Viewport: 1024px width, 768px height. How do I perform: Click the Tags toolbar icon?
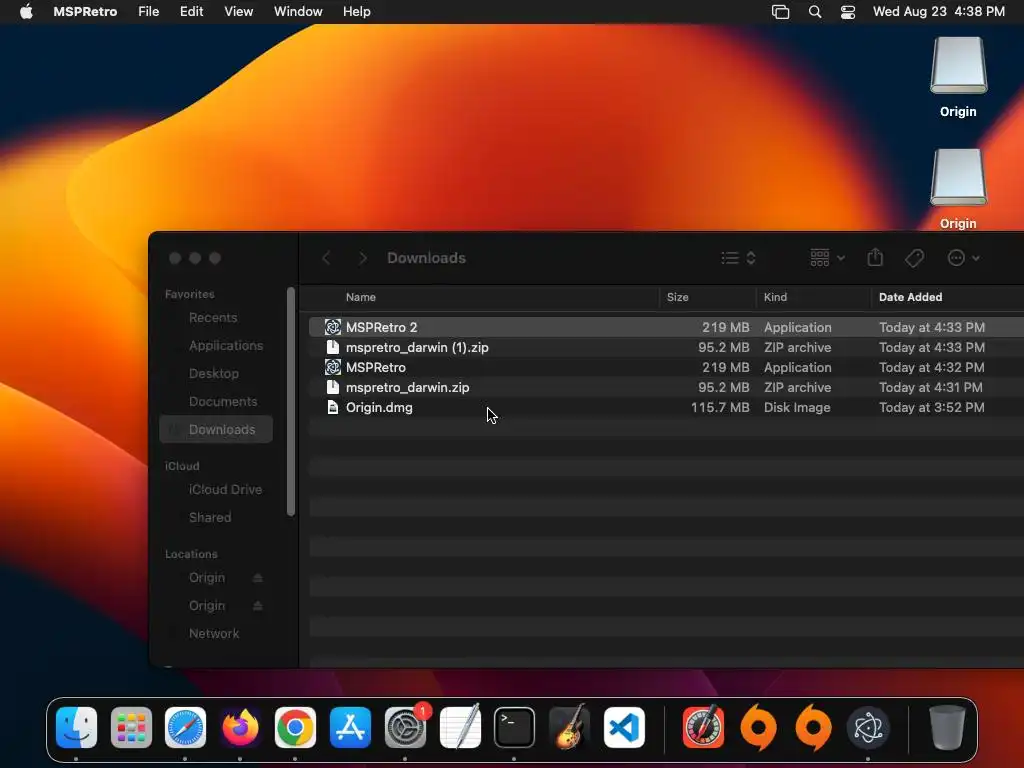point(914,258)
